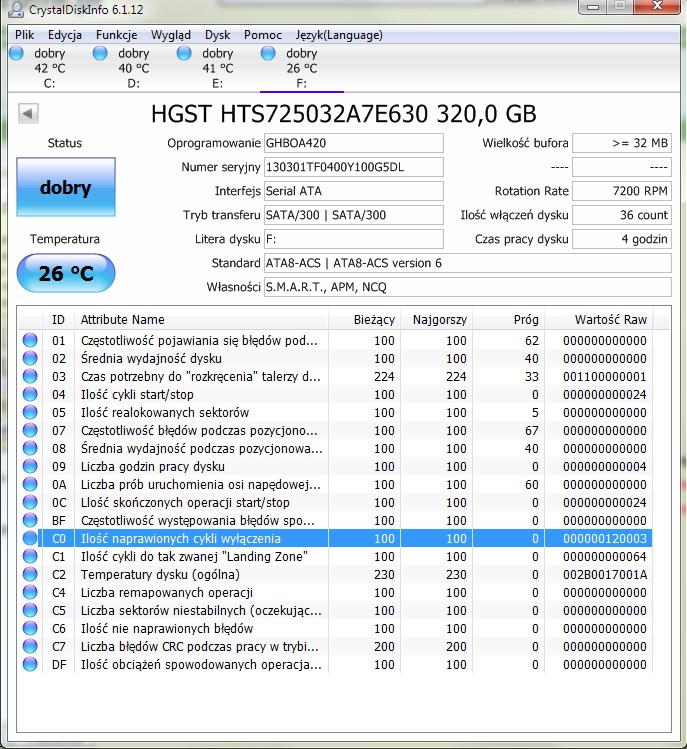Open the Pomoc menu
The height and width of the screenshot is (749, 687).
point(263,35)
